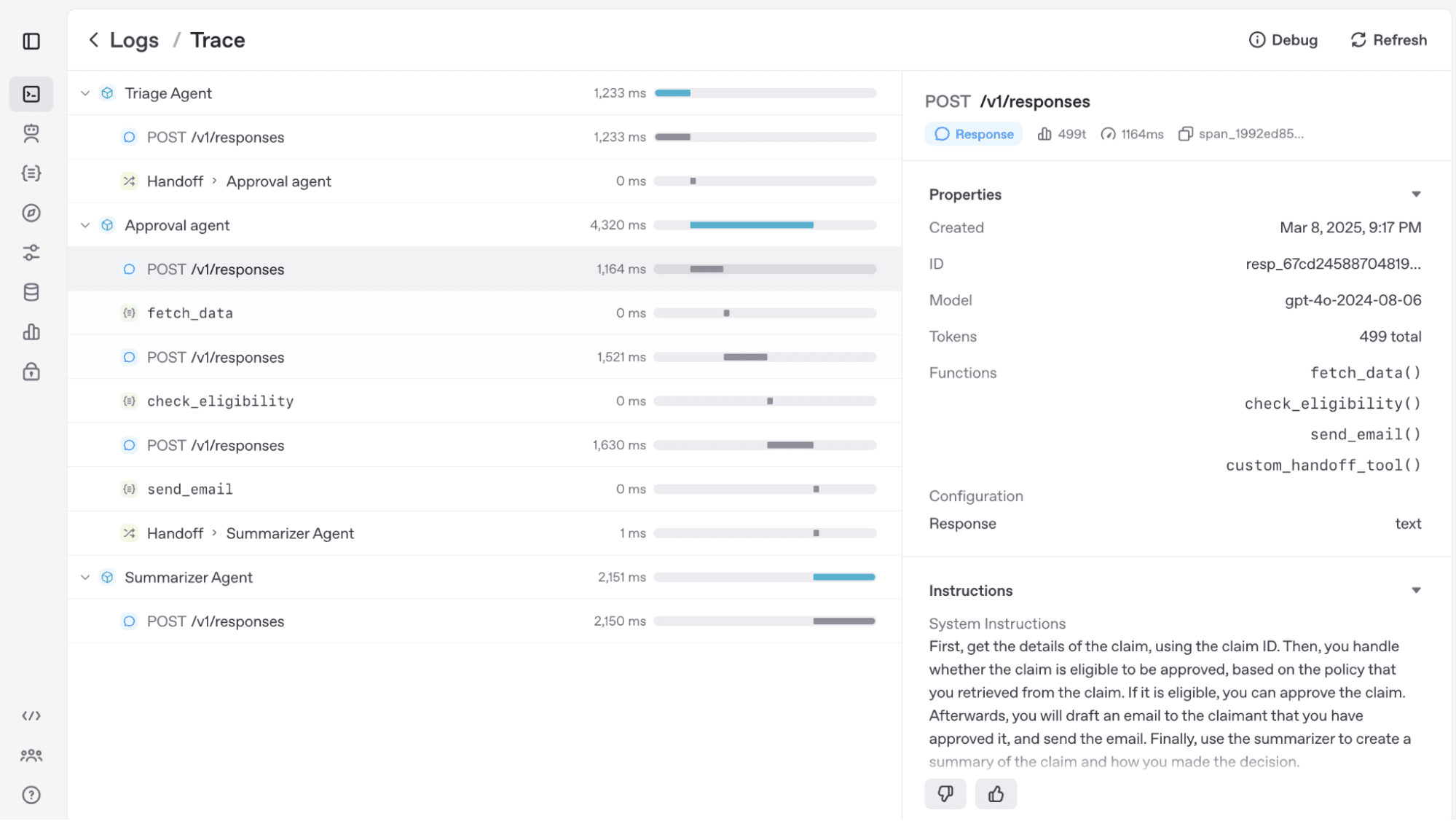Click Summarizer Agent timeline bar
1456x821 pixels.
pyautogui.click(x=843, y=577)
